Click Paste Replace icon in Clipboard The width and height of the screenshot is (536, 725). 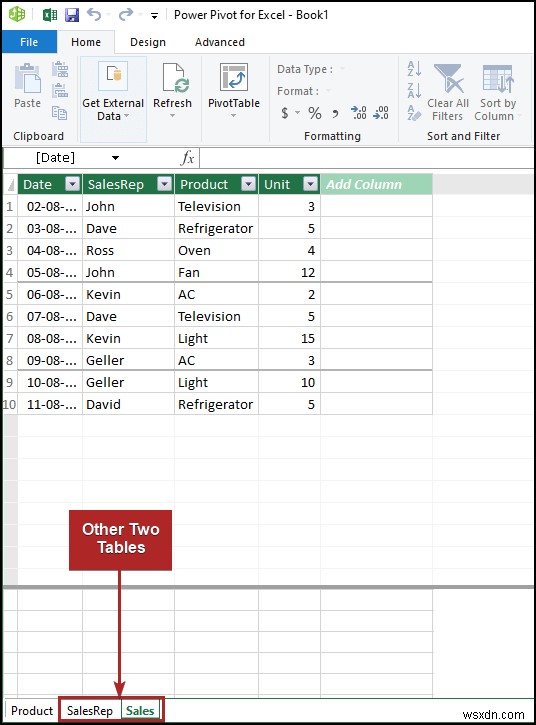(x=60, y=91)
